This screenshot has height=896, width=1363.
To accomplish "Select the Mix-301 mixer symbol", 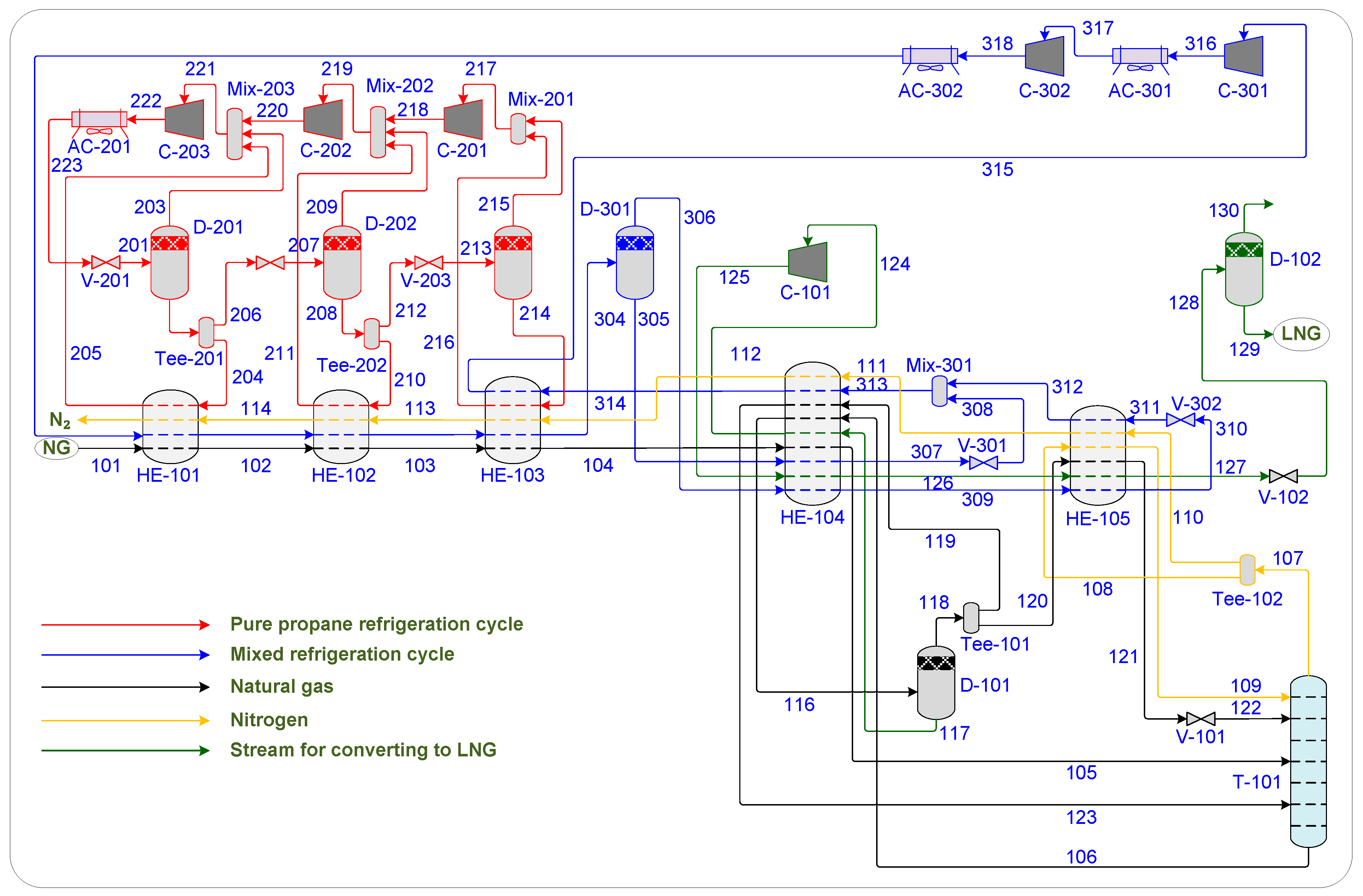I will pyautogui.click(x=939, y=391).
